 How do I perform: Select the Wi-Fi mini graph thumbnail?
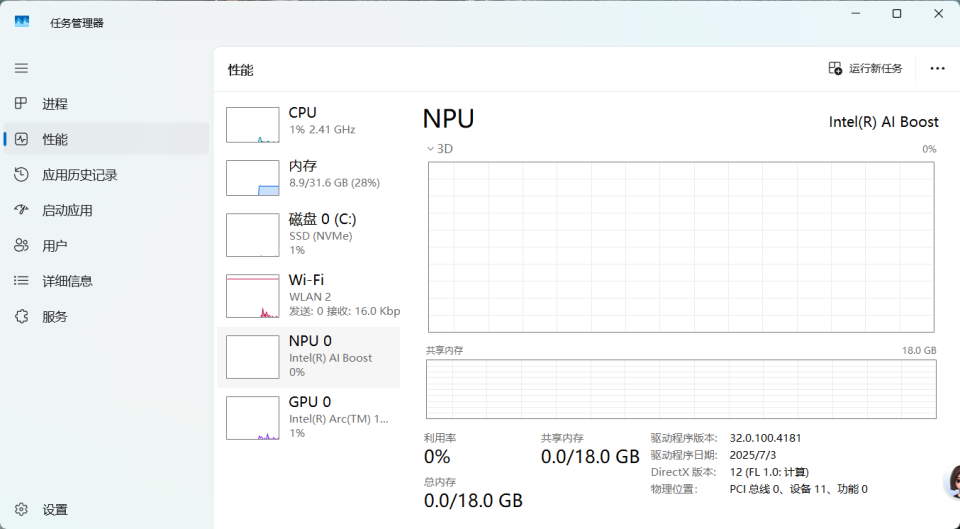pos(253,296)
